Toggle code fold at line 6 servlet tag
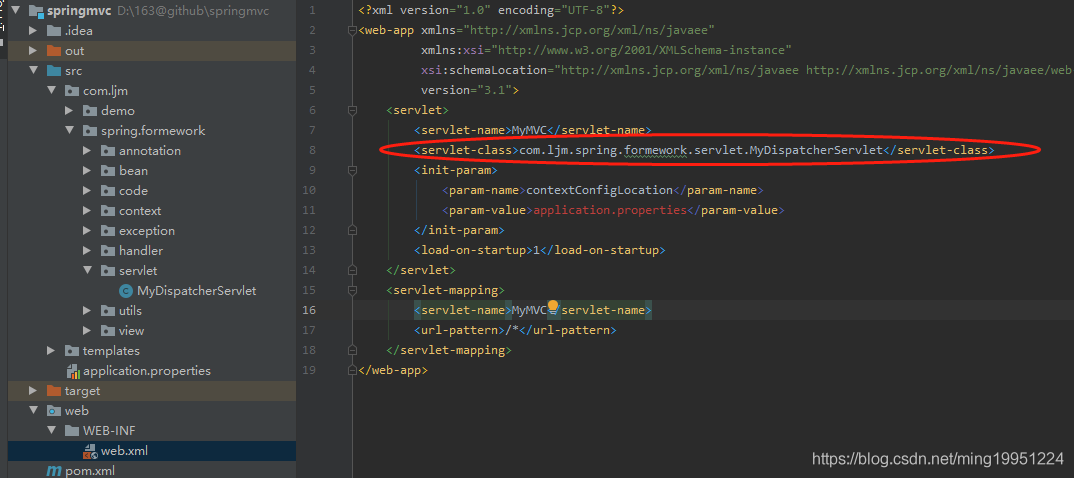Screen dimensions: 1074x478 pos(352,110)
